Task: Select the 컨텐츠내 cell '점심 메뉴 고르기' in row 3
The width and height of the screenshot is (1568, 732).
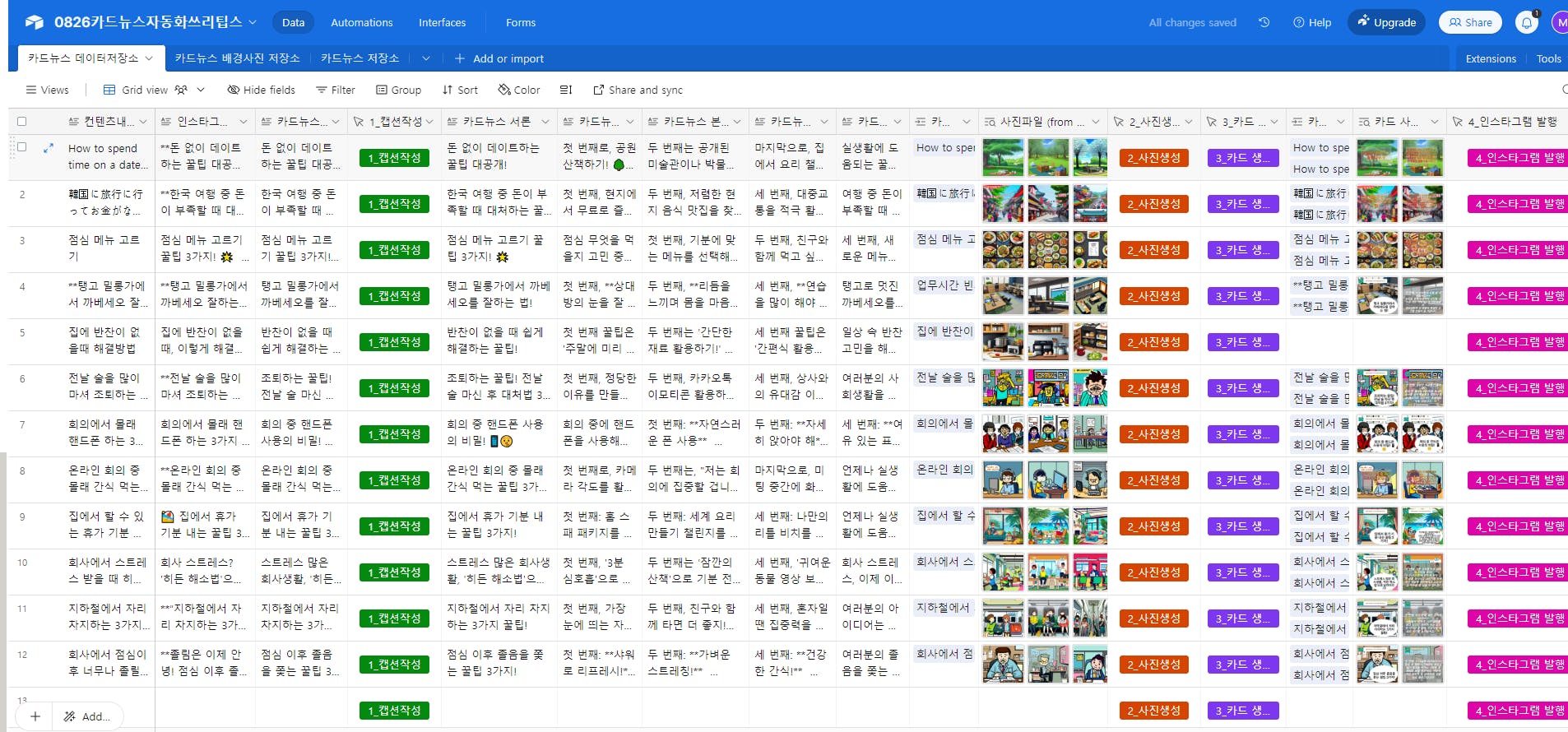Action: [108, 249]
